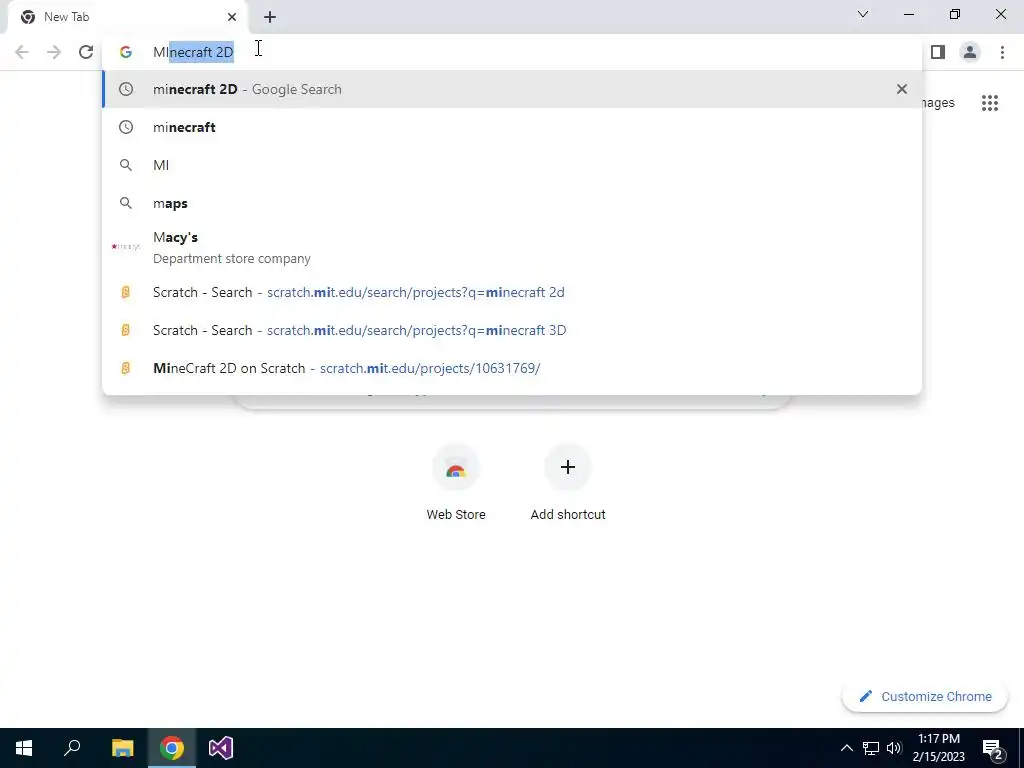Open the profile avatar menu
Image resolution: width=1024 pixels, height=768 pixels.
pos(970,52)
